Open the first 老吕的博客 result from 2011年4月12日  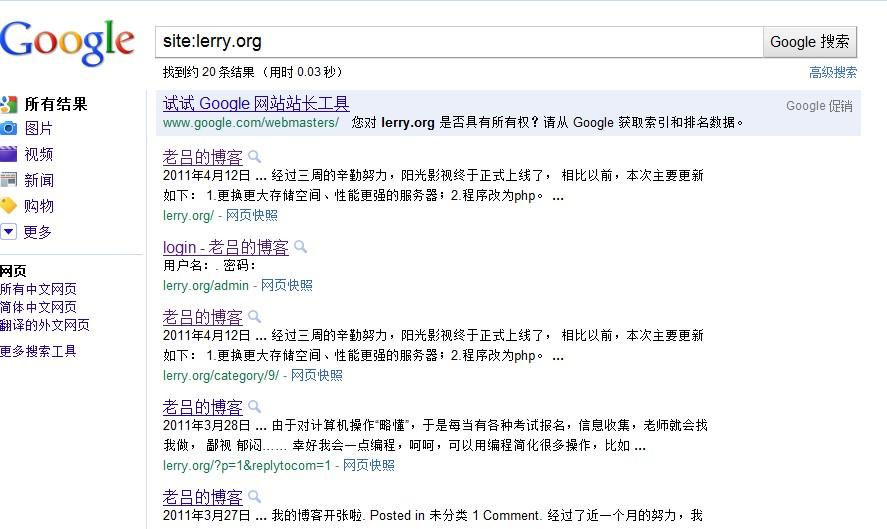pos(203,157)
